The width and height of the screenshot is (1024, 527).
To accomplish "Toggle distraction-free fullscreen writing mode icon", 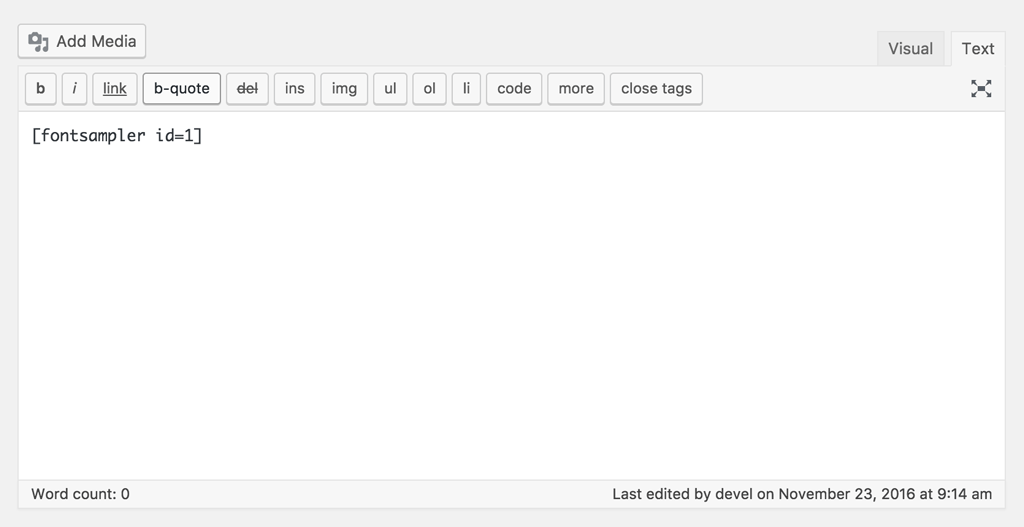I will tap(981, 88).
